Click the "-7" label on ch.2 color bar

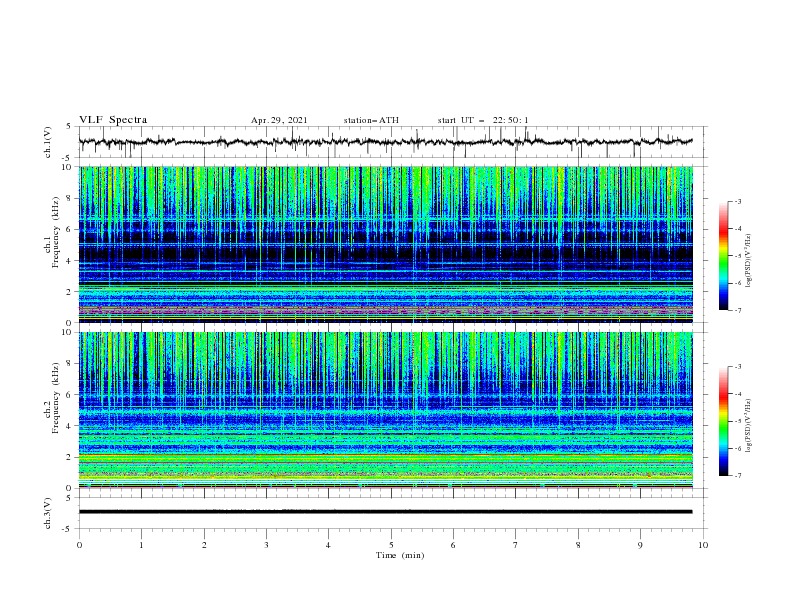737,476
